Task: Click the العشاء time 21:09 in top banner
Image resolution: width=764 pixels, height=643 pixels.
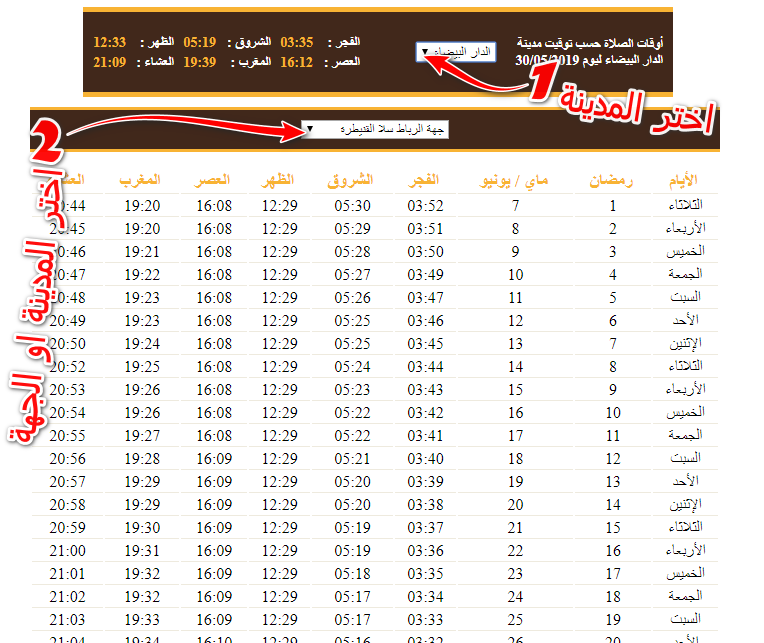Action: click(x=110, y=62)
